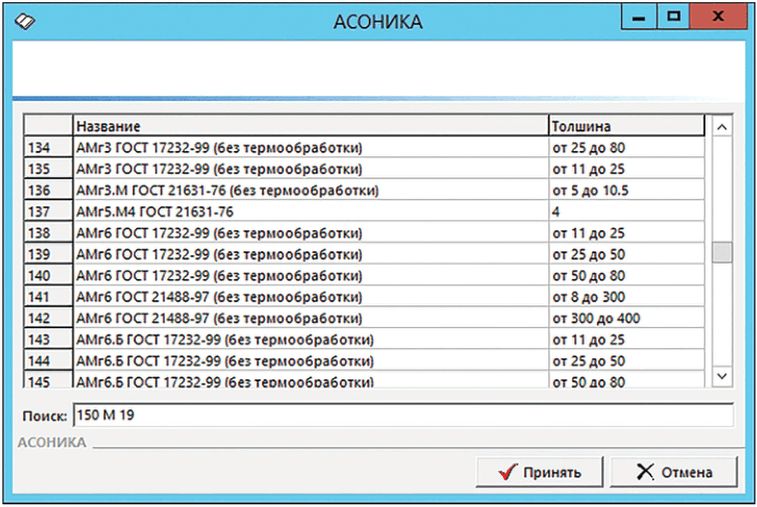Click the Поиск search input field
Screen dimensions: 757x507
point(402,415)
